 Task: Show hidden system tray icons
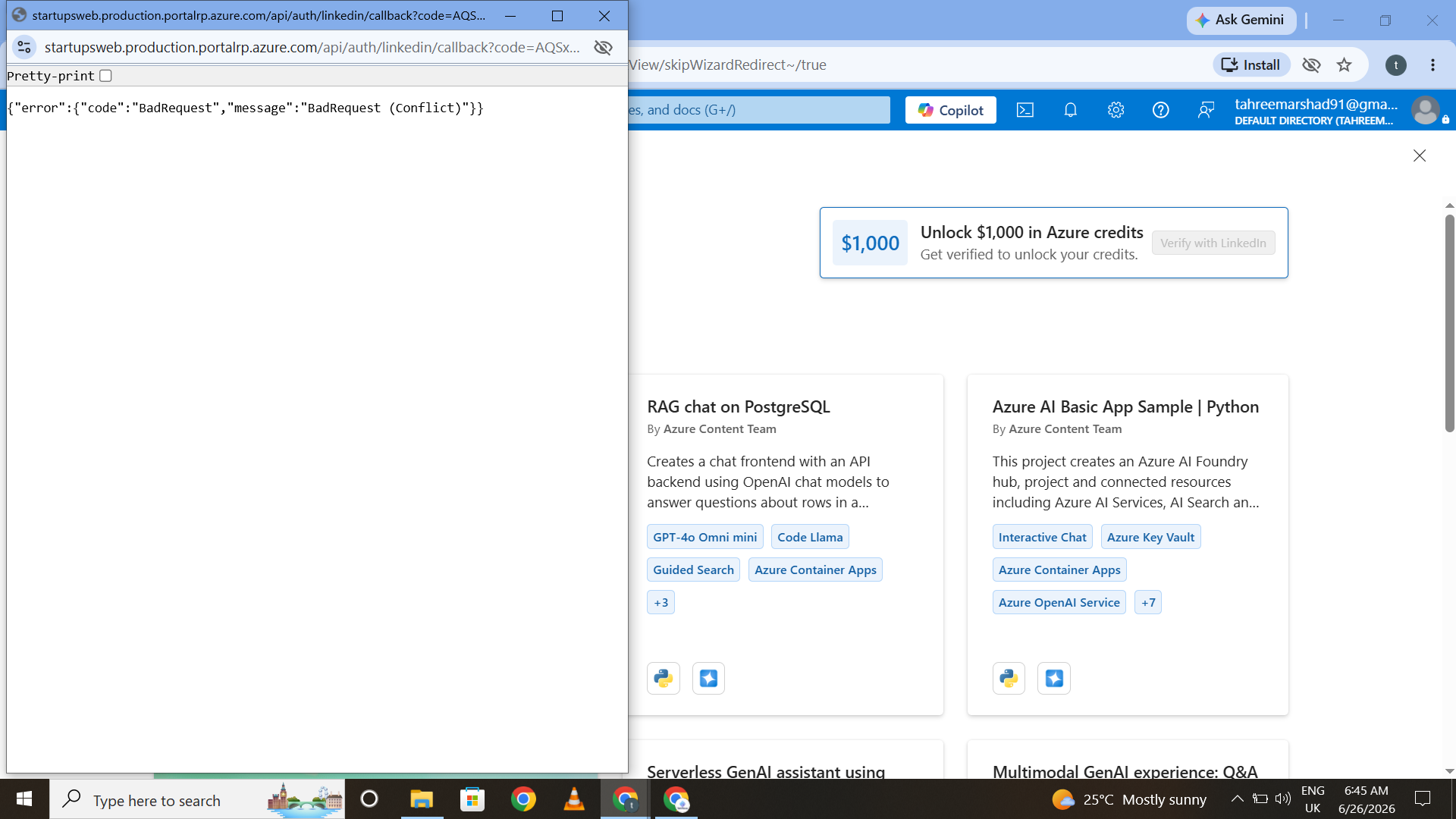[1237, 799]
